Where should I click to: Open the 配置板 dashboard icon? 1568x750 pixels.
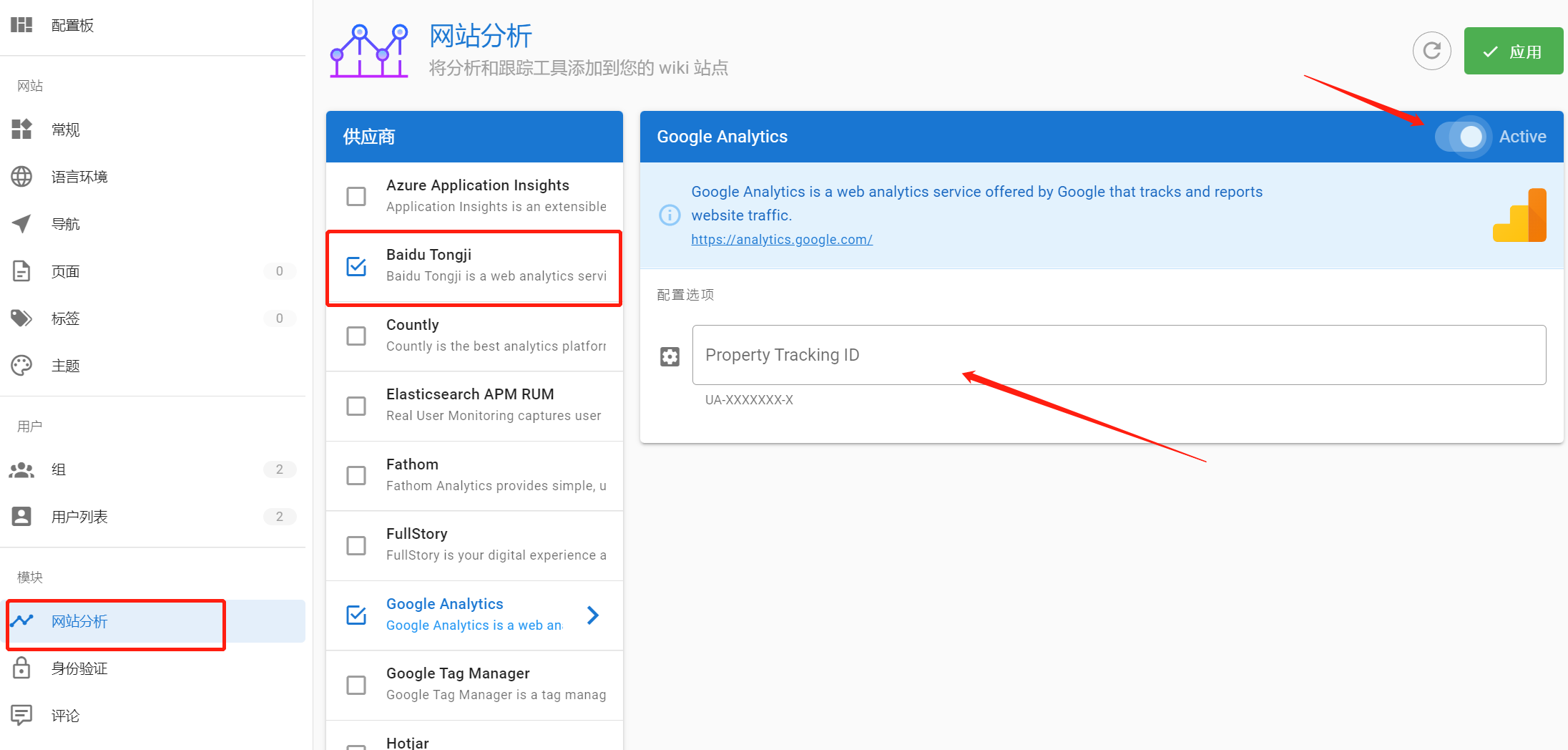tap(21, 25)
